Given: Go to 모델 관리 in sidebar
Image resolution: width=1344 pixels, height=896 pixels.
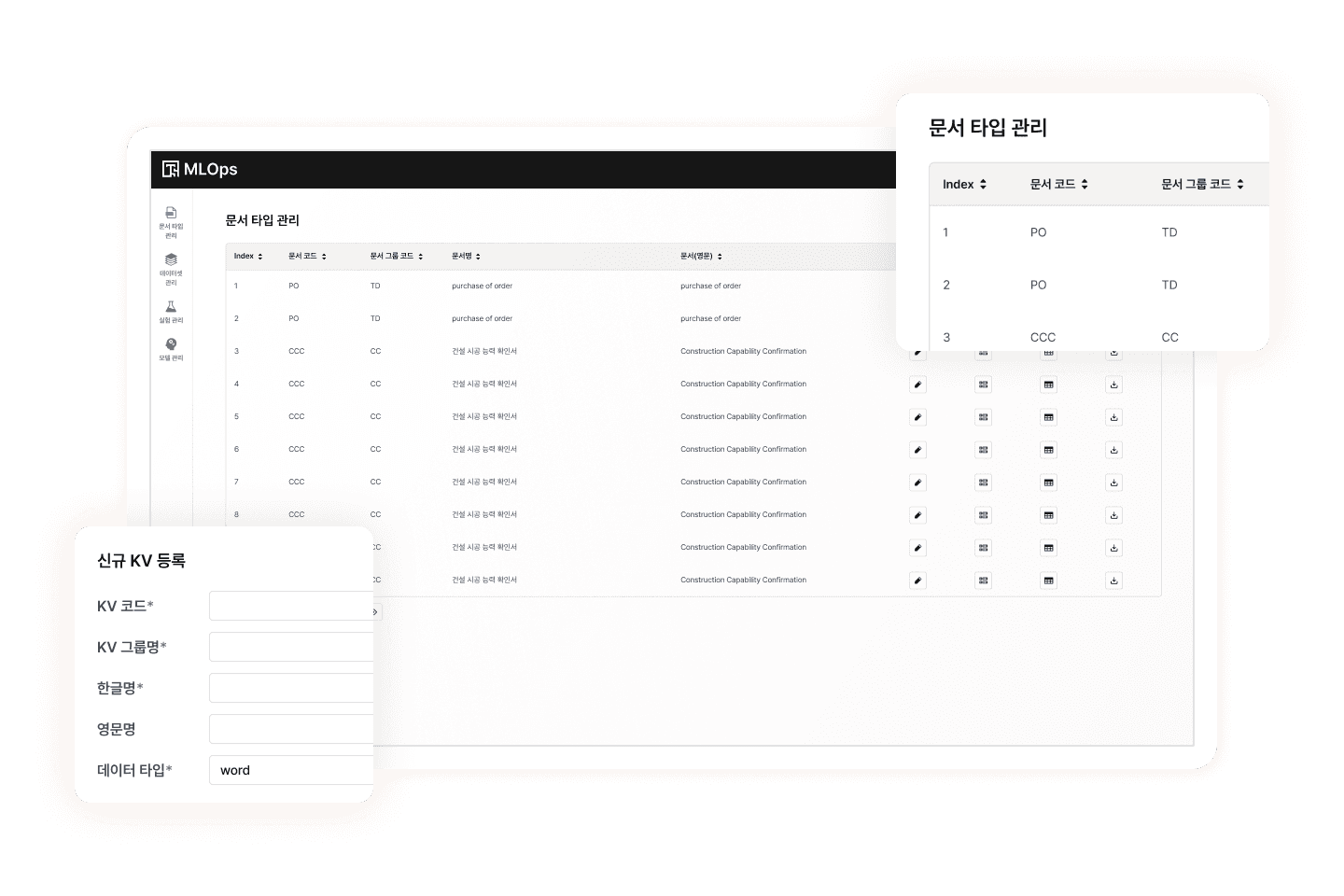Looking at the screenshot, I should [x=171, y=350].
